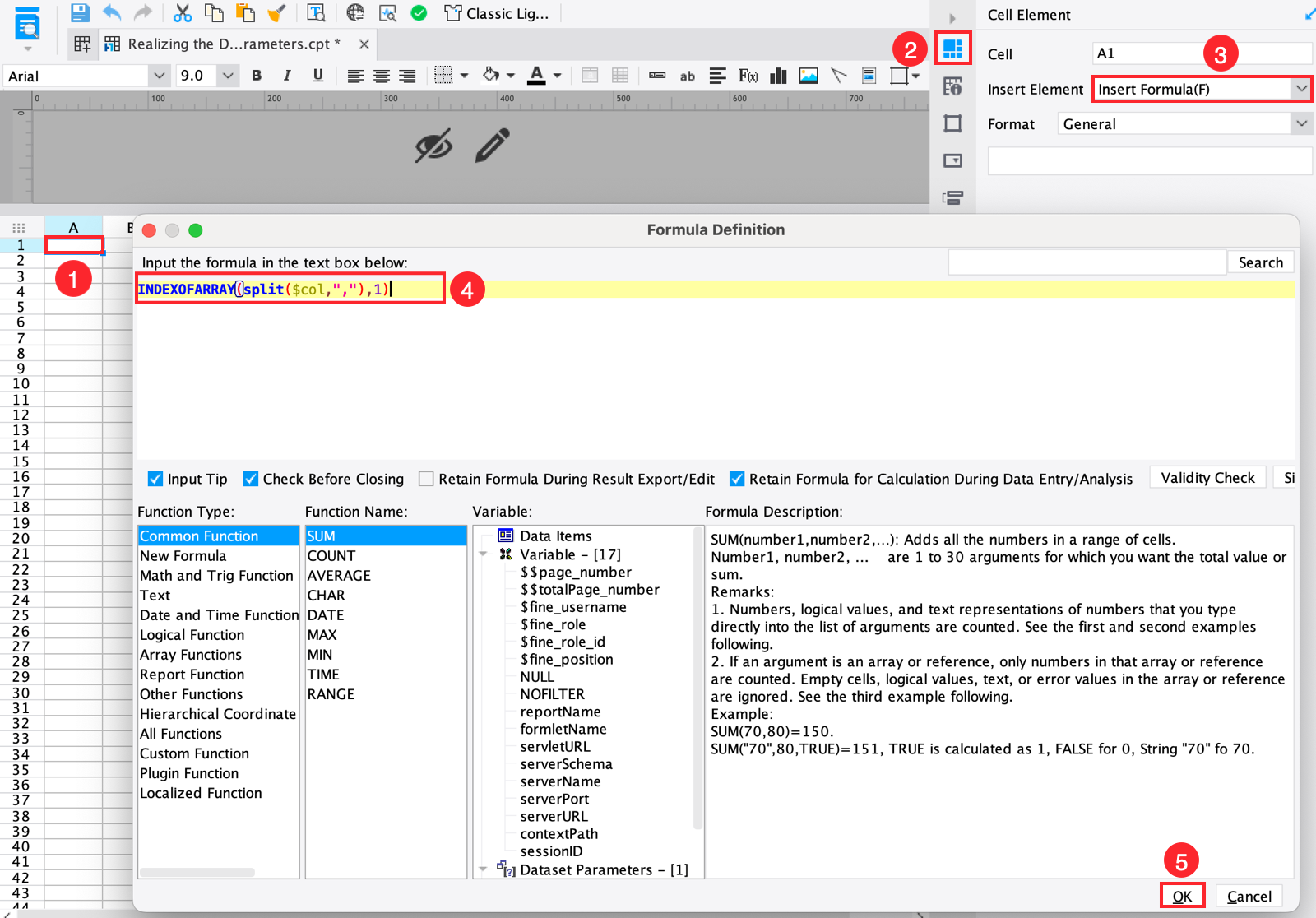Collapse the Dataset Parameters tree node
The height and width of the screenshot is (918, 1316).
coord(484,869)
